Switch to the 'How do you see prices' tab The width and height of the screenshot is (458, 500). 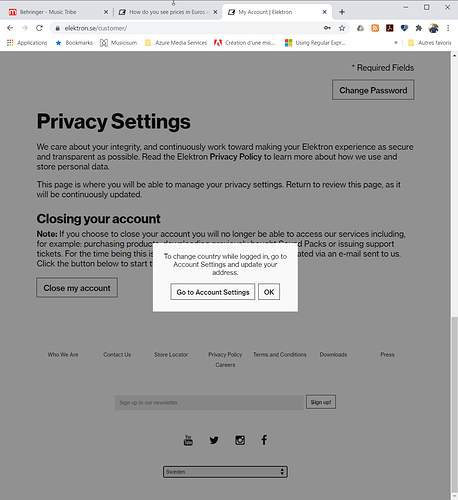(x=168, y=12)
